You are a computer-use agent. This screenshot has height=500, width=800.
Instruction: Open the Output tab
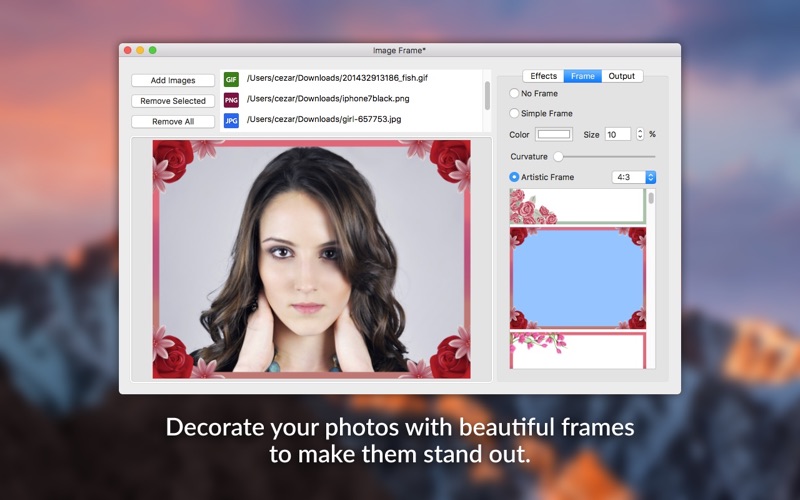point(622,76)
